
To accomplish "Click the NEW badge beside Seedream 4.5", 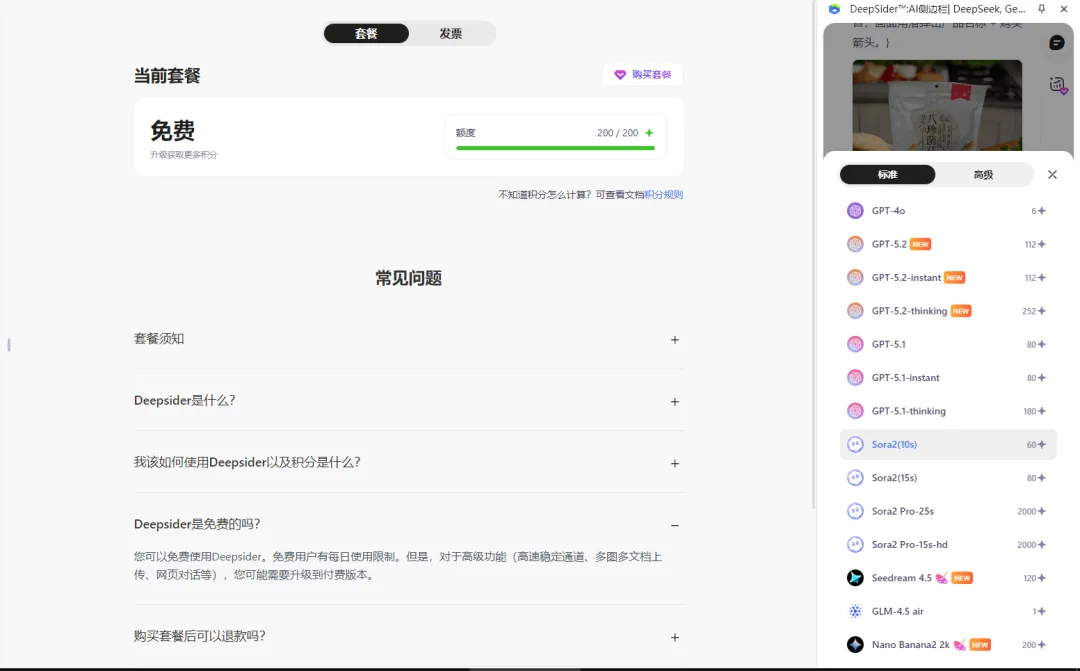I will pyautogui.click(x=962, y=578).
